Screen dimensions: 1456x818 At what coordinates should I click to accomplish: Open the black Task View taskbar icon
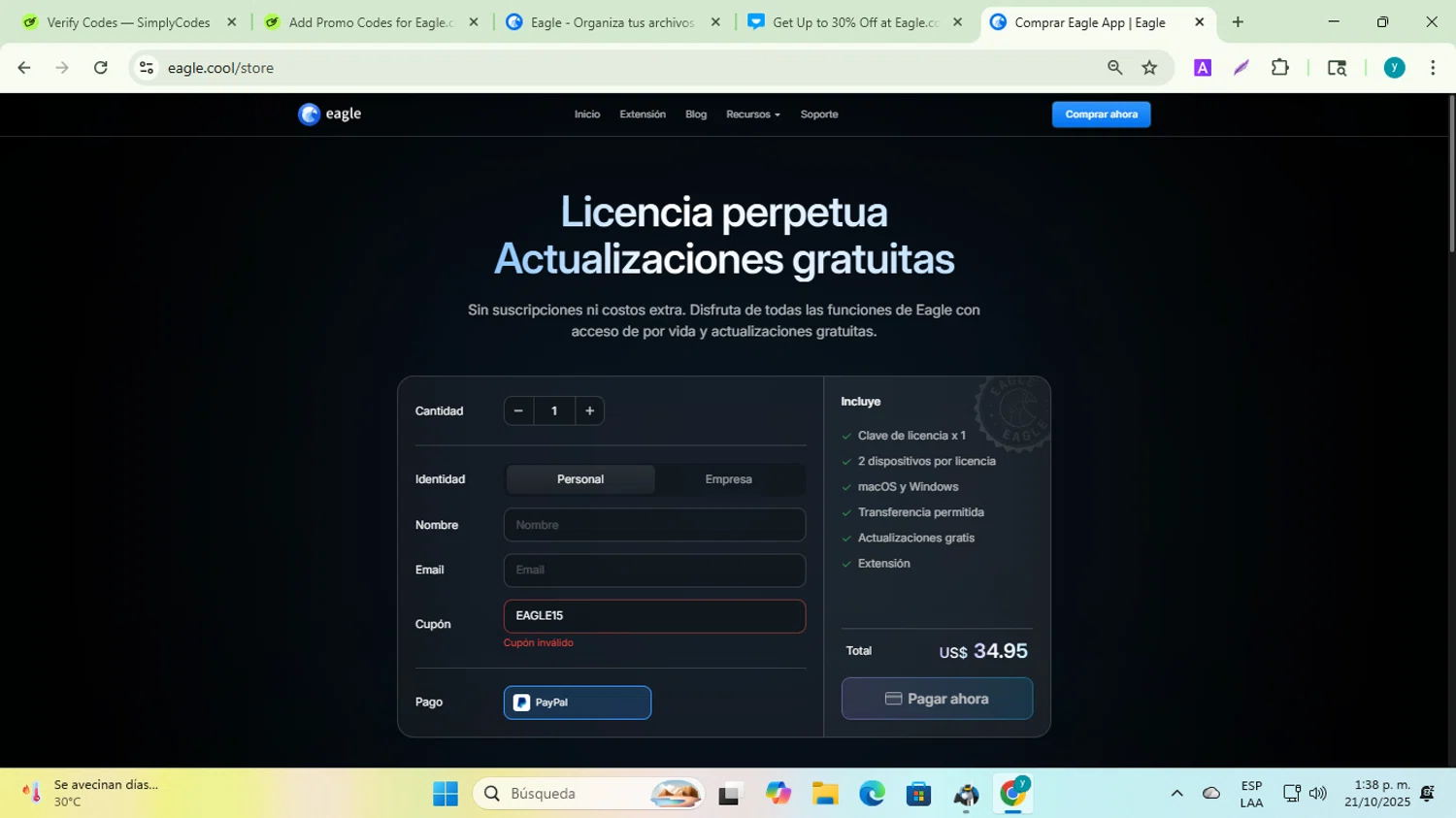[x=730, y=794]
